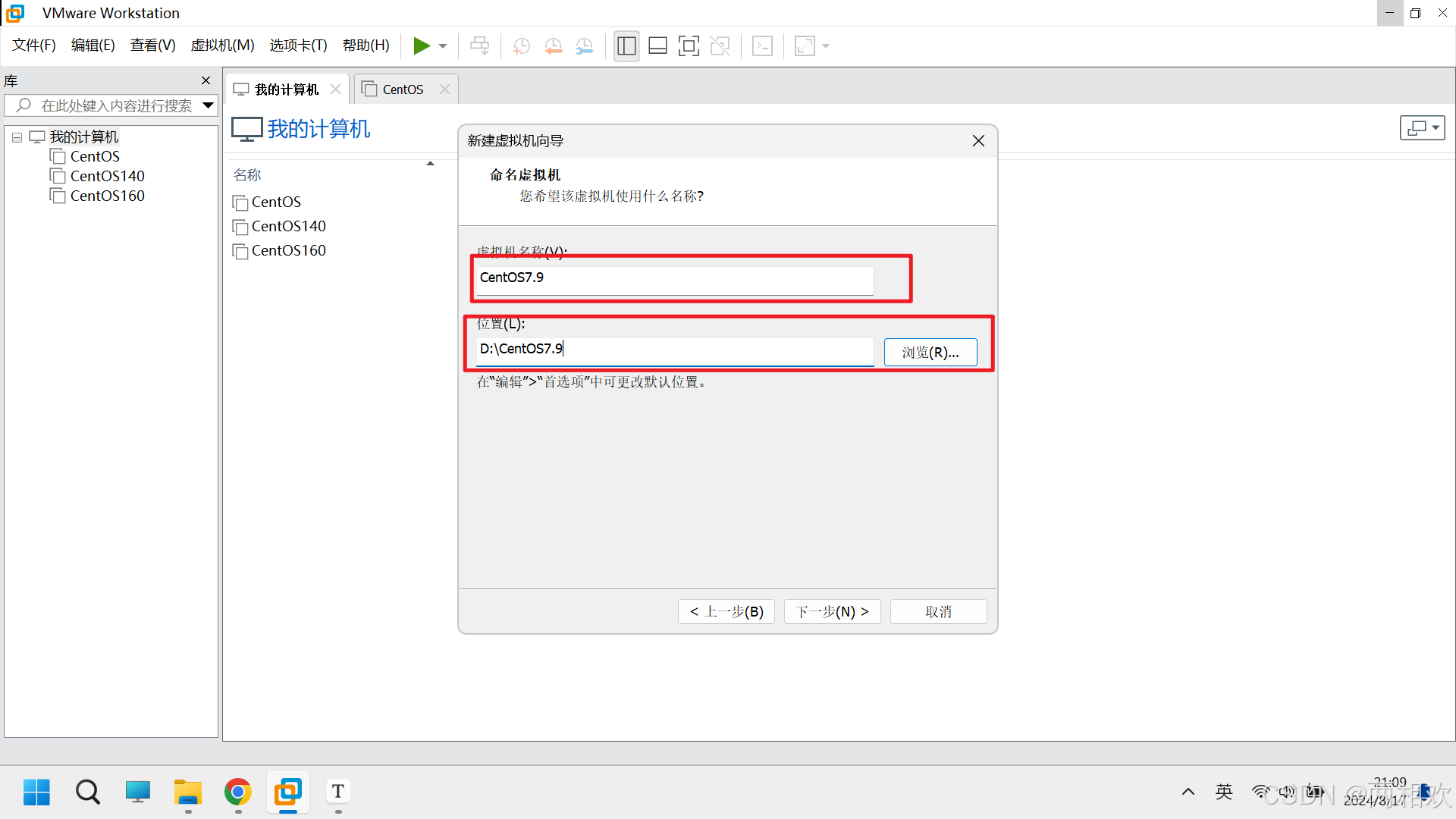The height and width of the screenshot is (819, 1456).
Task: Collapse the 我的计算机 tree node
Action: click(x=17, y=137)
